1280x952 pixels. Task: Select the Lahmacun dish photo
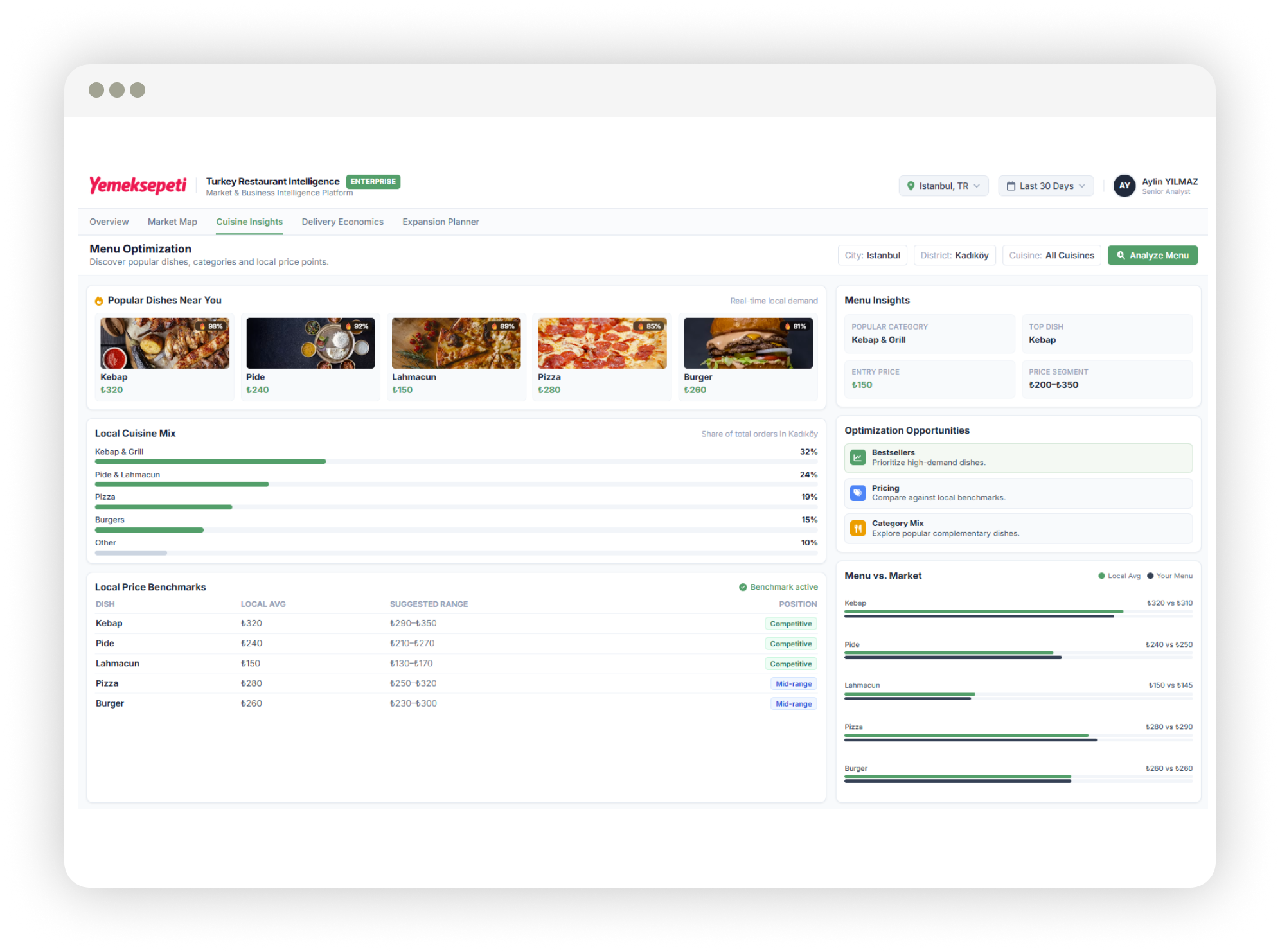(x=456, y=343)
